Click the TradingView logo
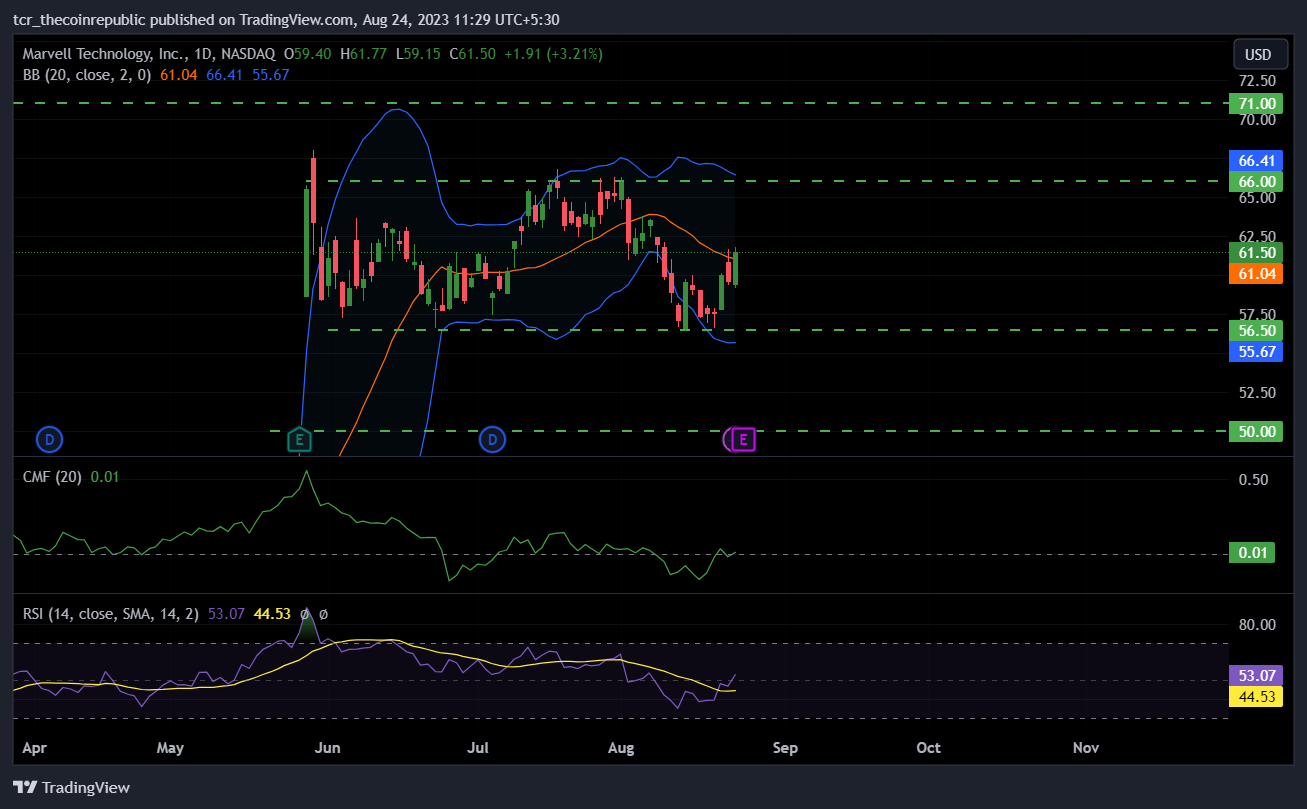Viewport: 1307px width, 809px height. (71, 787)
